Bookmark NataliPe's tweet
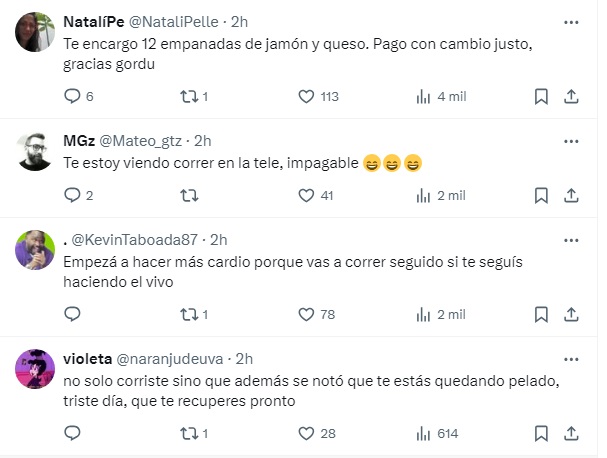 (x=540, y=96)
